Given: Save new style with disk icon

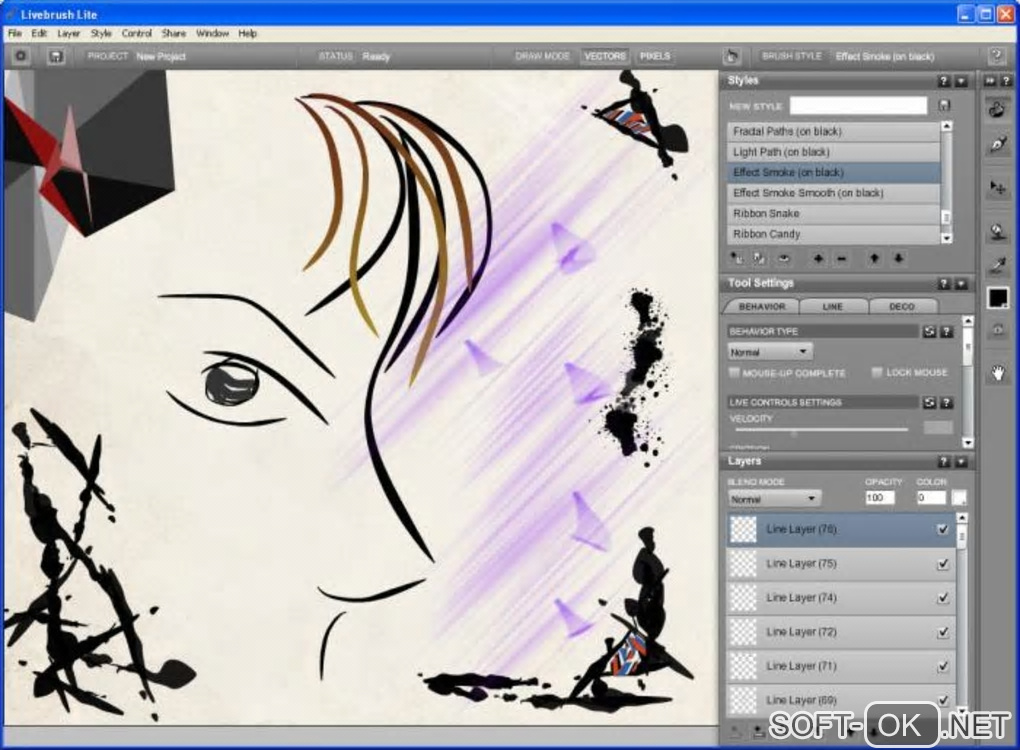Looking at the screenshot, I should click(x=944, y=105).
